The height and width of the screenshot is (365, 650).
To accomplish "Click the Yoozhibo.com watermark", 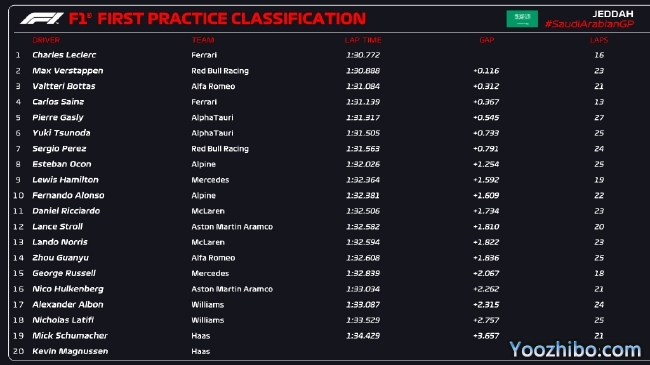I will [x=575, y=350].
